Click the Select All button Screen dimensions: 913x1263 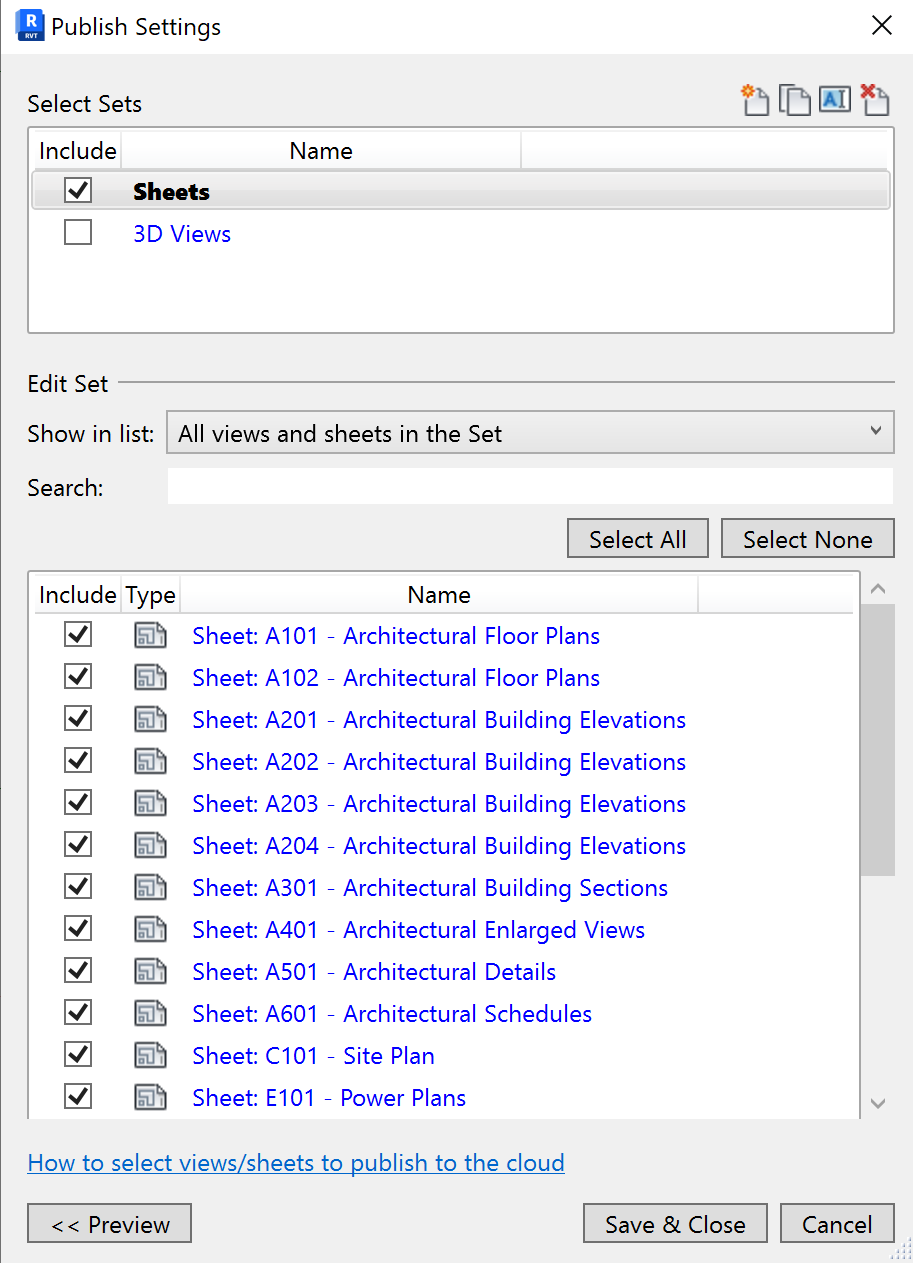point(637,538)
